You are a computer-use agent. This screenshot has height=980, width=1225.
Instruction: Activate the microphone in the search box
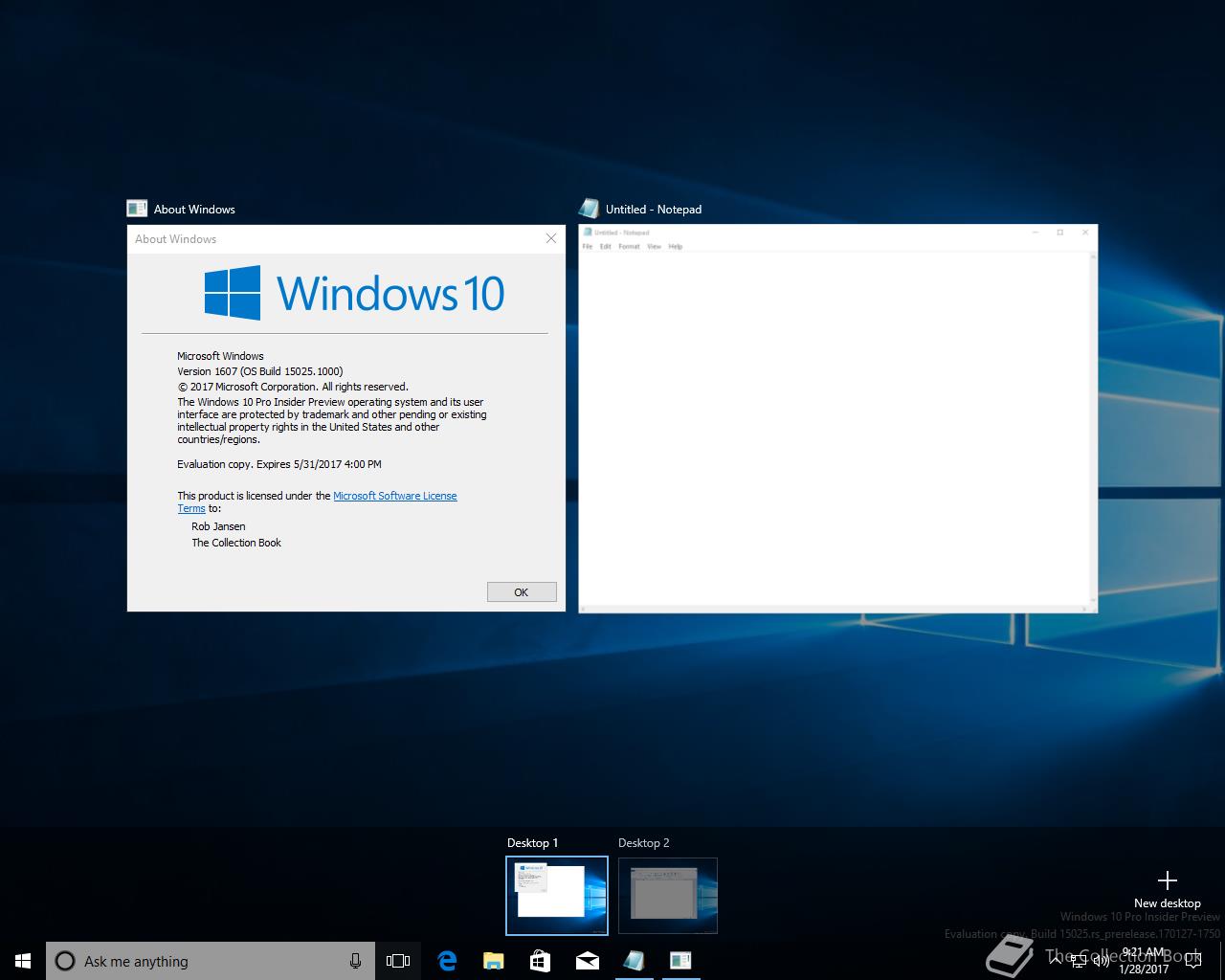click(355, 961)
